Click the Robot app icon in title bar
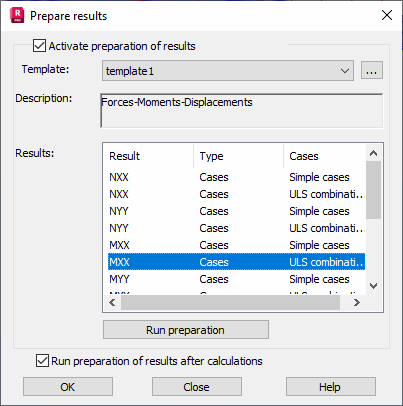The width and height of the screenshot is (403, 406). tap(17, 15)
